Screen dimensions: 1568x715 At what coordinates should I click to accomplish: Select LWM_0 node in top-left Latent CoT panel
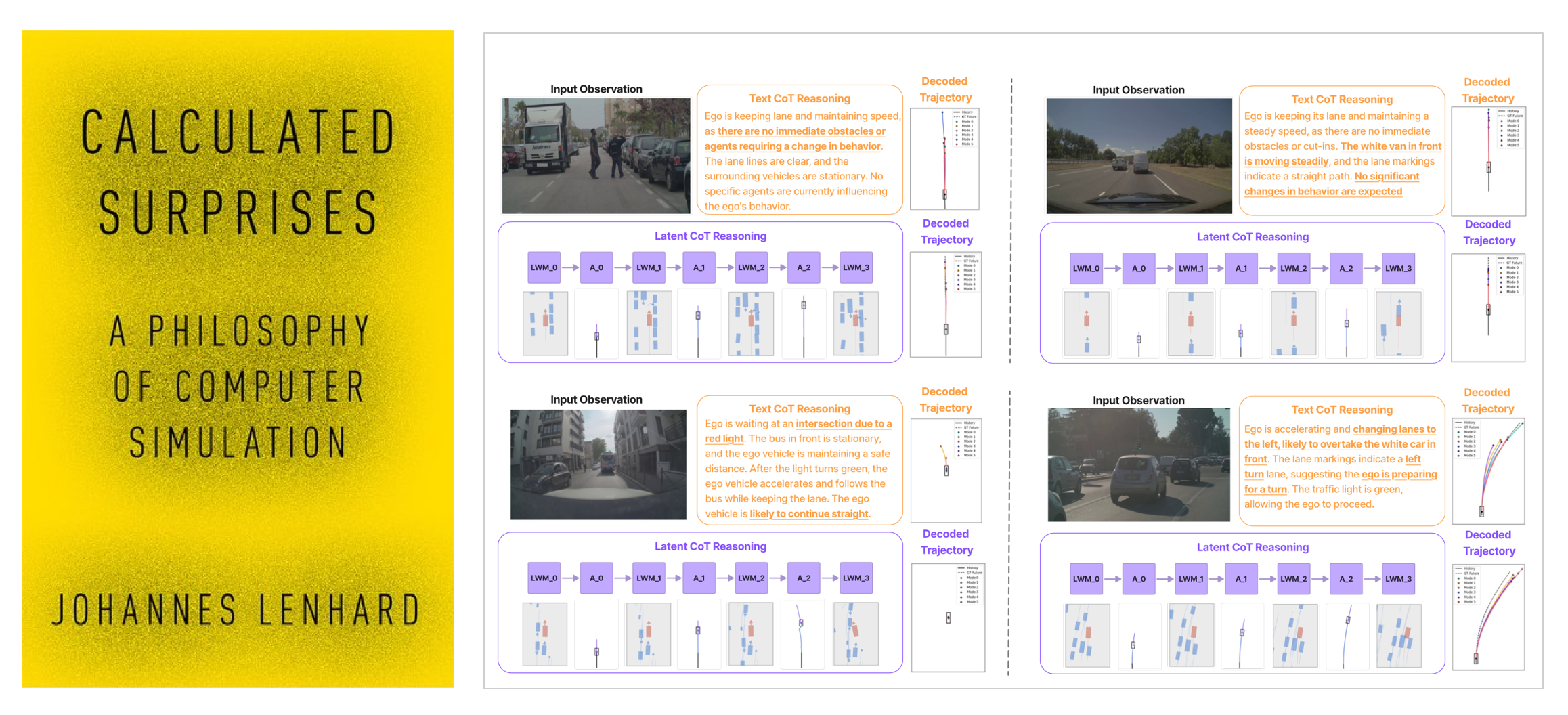[x=544, y=267]
